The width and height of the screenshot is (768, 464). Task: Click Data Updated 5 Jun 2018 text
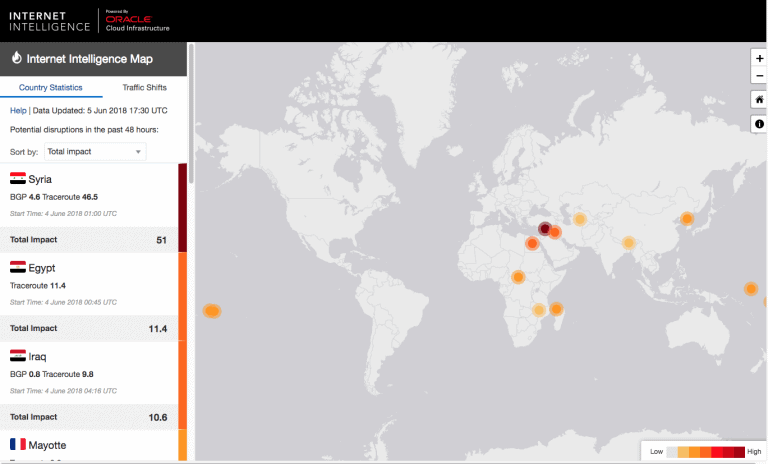point(100,110)
